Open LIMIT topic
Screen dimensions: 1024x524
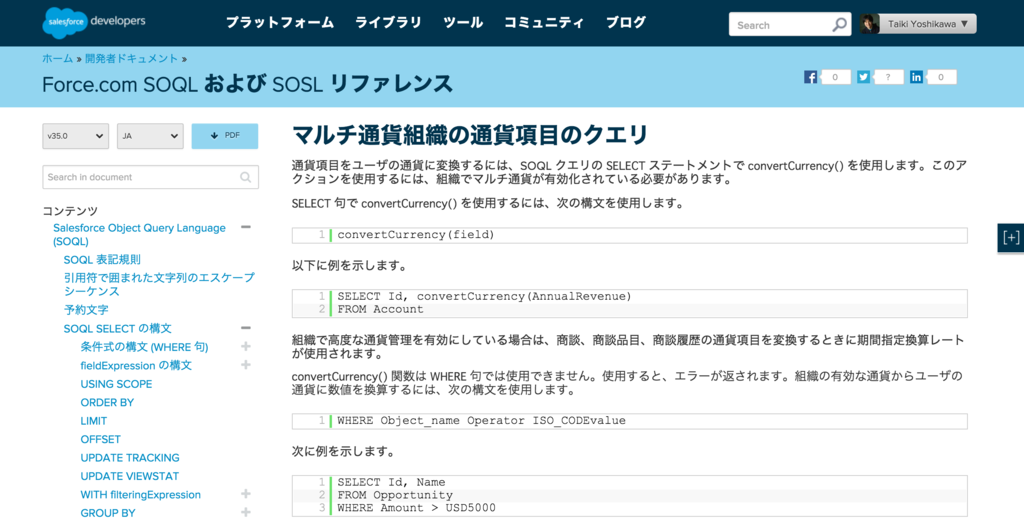point(93,421)
